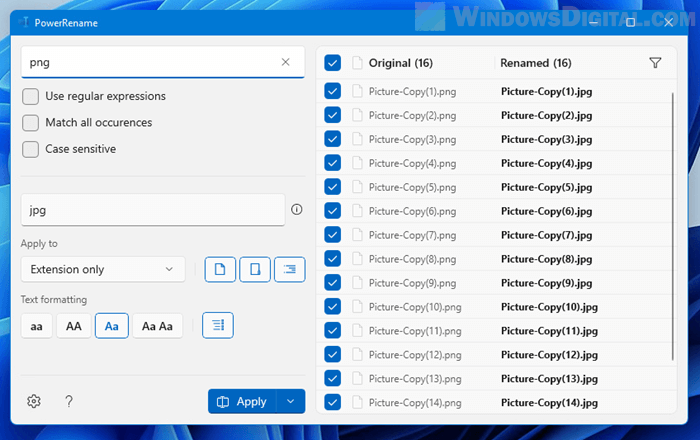Open the 'Extension only' dropdown
Screen dimensions: 700x440
click(103, 269)
